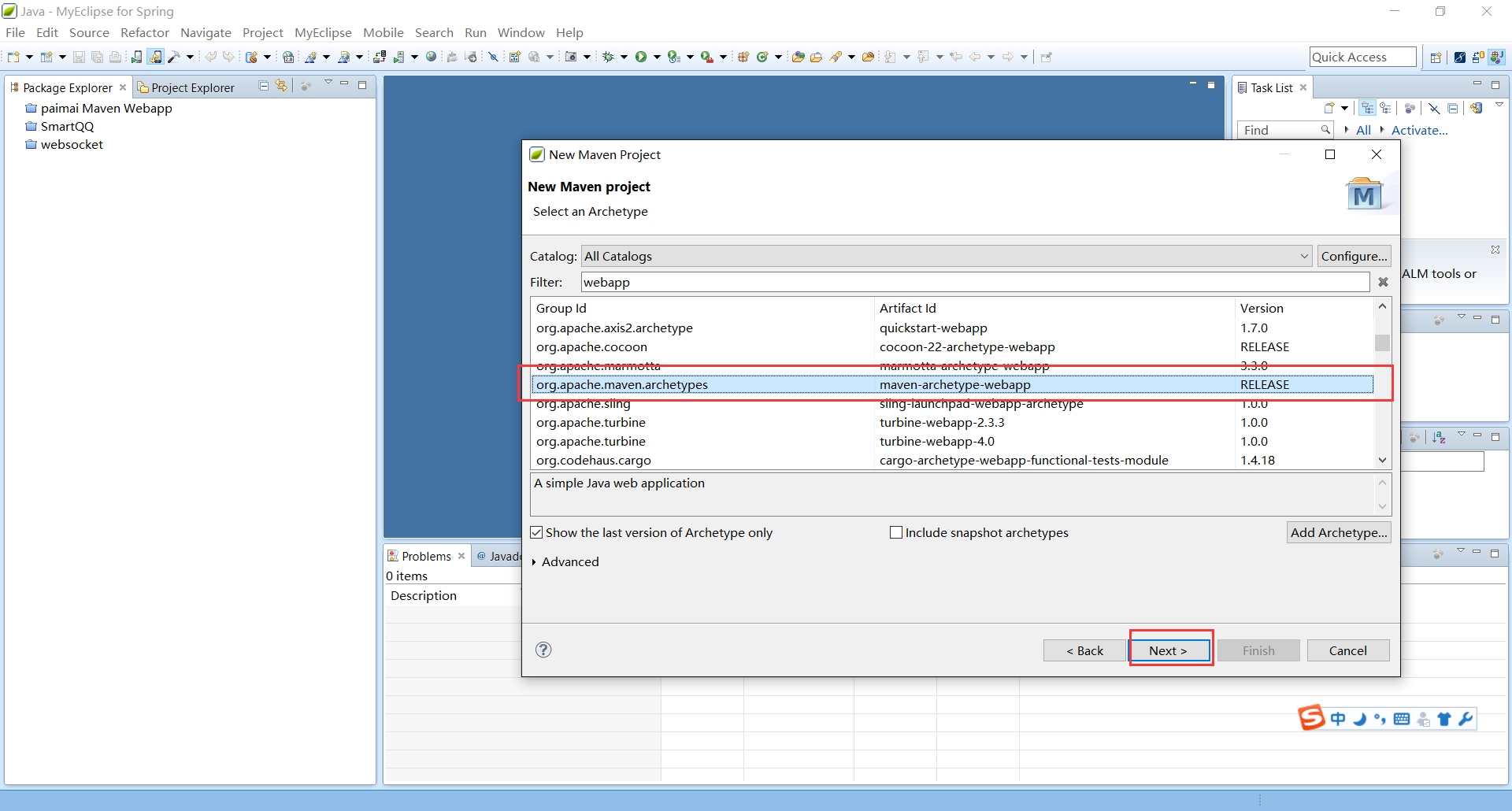Click the globe web browser toolbar icon

pos(431,57)
